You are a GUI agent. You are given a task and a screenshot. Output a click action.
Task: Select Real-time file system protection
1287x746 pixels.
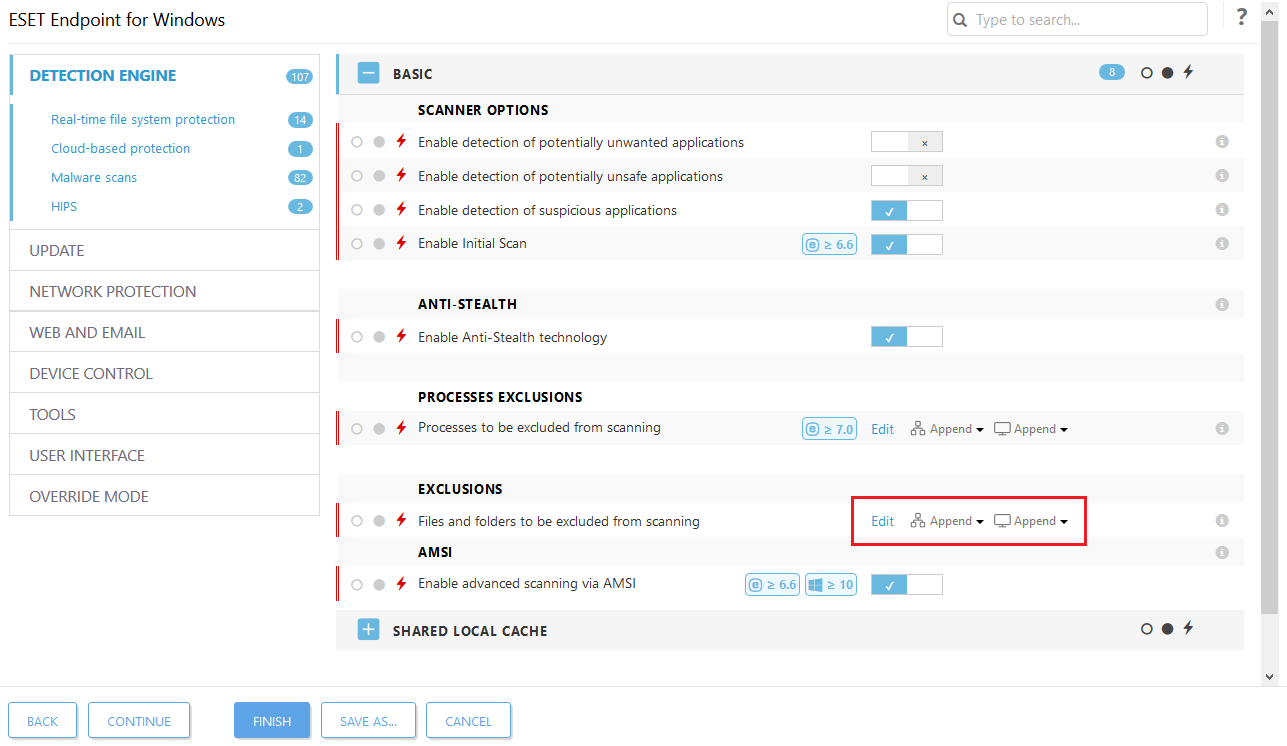click(x=143, y=119)
